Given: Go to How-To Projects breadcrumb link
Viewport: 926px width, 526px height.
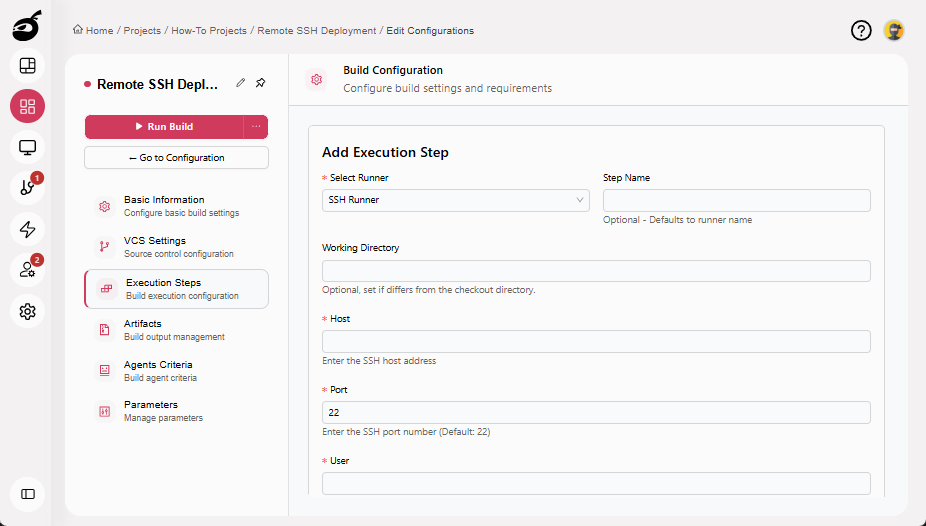Looking at the screenshot, I should pos(209,31).
